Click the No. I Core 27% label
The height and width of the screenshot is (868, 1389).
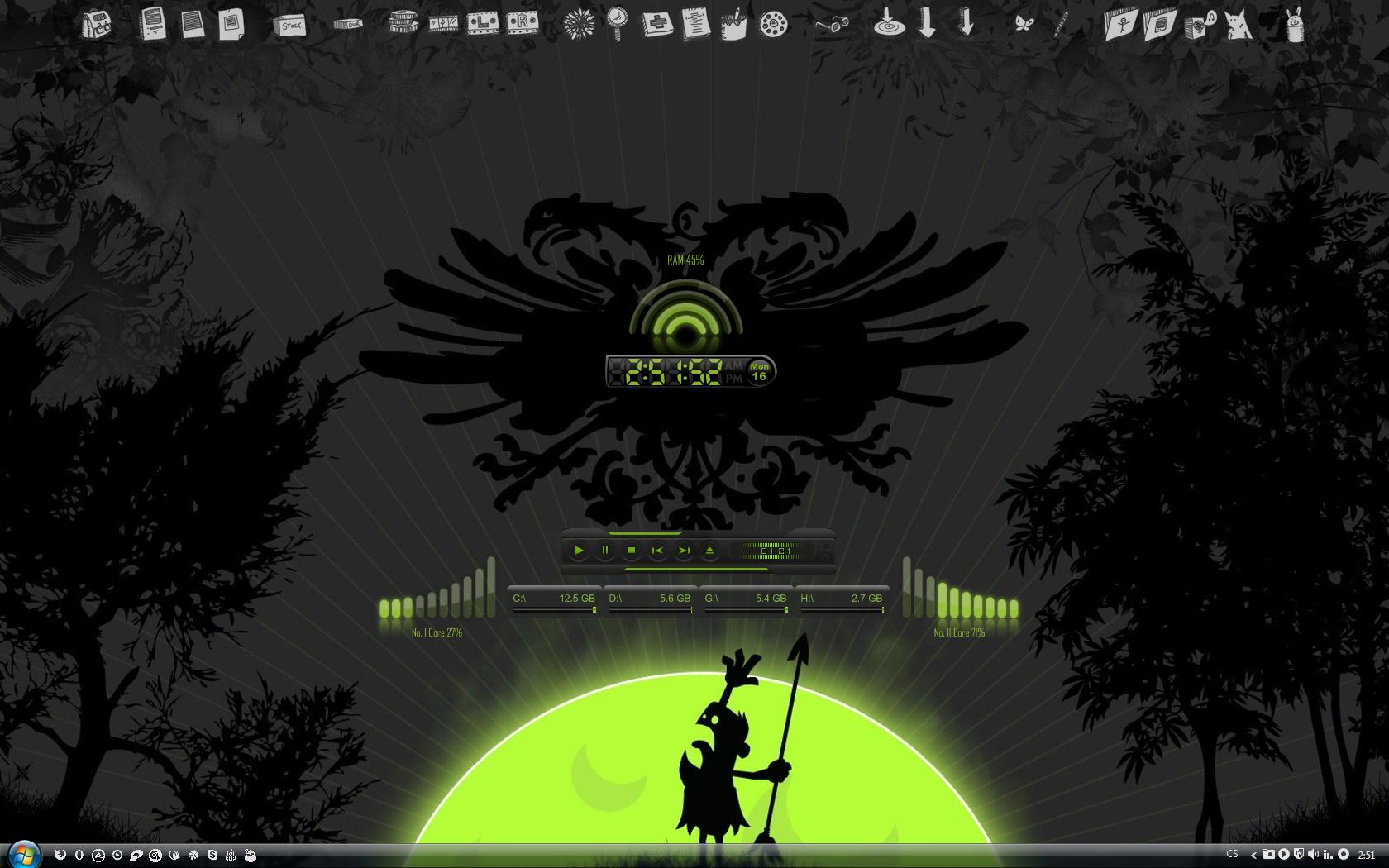(x=437, y=633)
